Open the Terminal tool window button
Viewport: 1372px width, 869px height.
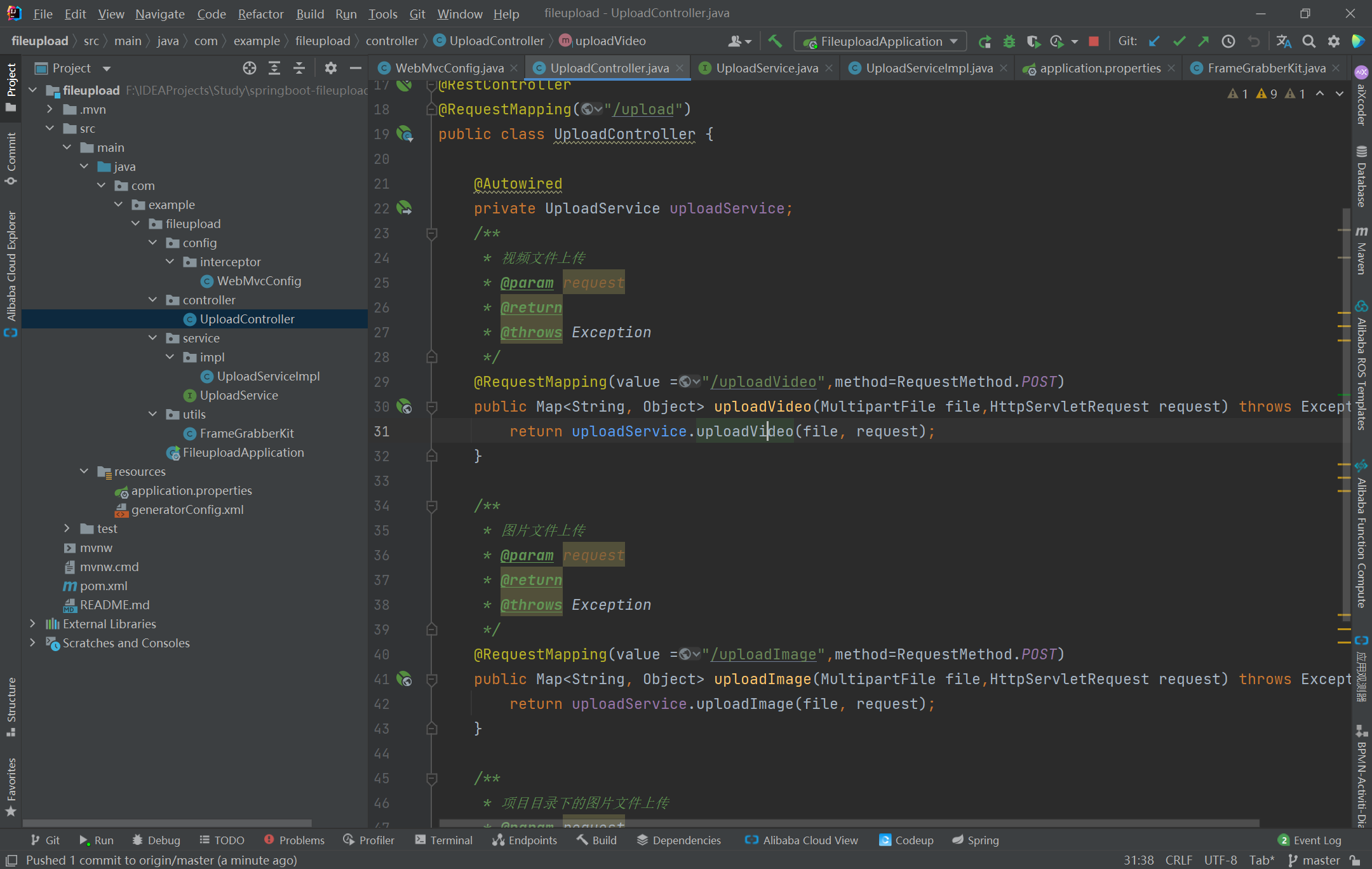pyautogui.click(x=443, y=840)
